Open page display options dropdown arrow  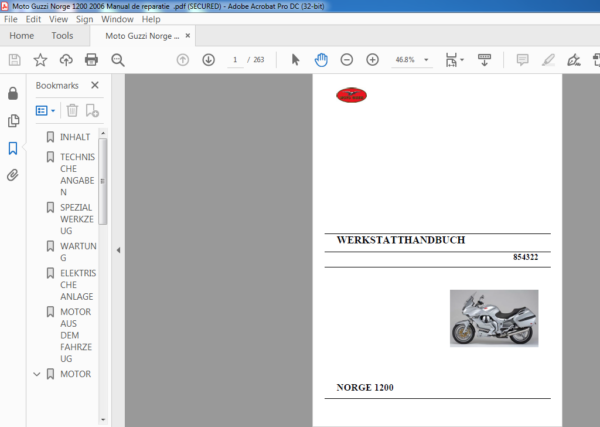pos(462,60)
